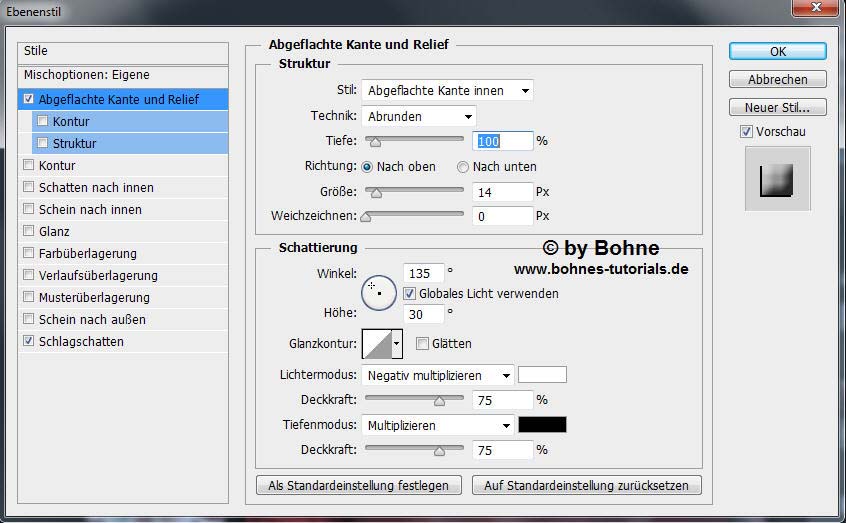
Task: Click Auf Standardeinstellung zurücksetzen button
Action: click(x=586, y=486)
